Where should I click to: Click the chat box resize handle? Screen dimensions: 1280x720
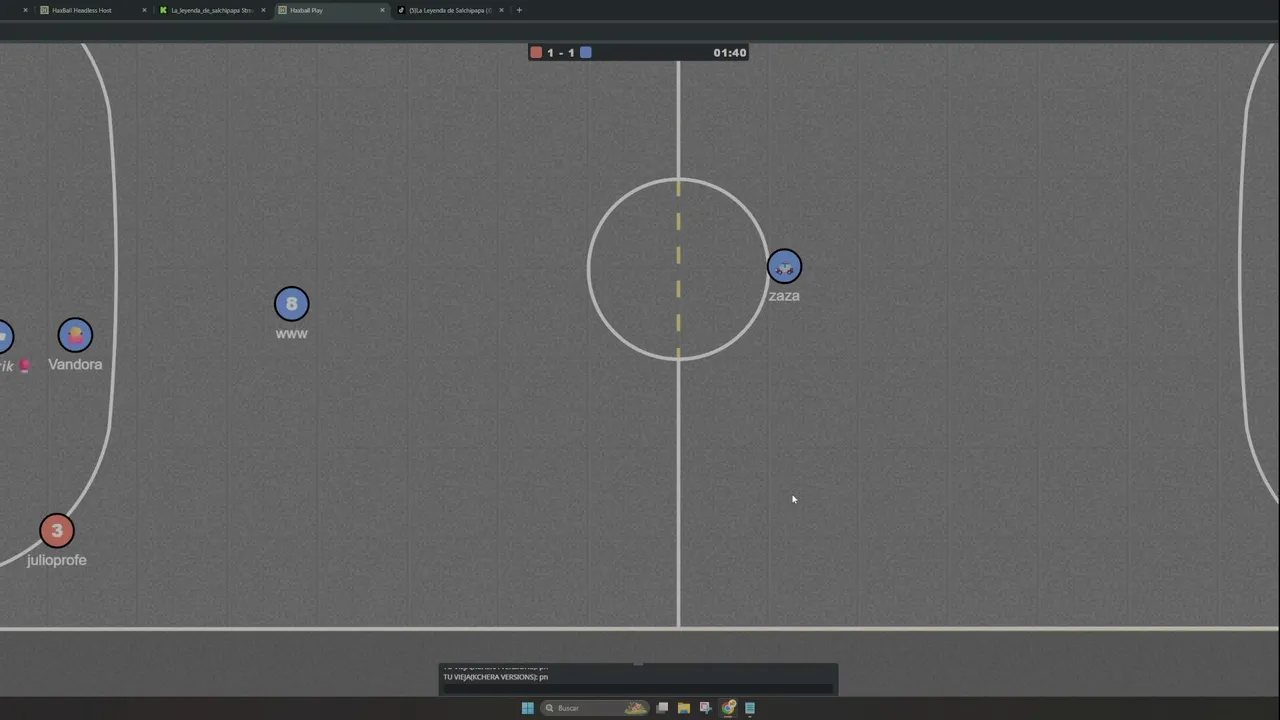[x=638, y=663]
